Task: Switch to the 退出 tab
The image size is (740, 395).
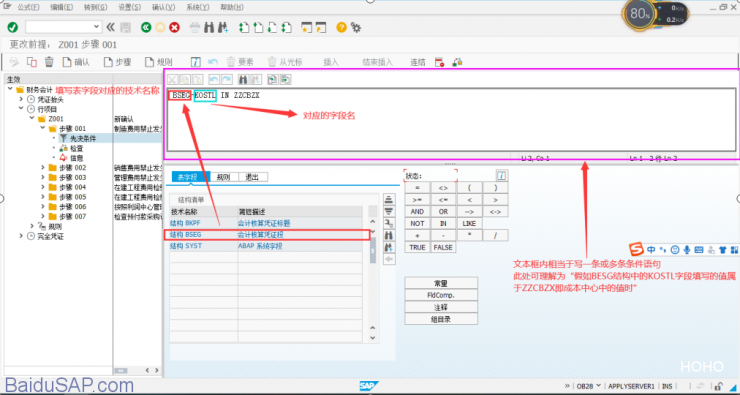Action: [252, 177]
